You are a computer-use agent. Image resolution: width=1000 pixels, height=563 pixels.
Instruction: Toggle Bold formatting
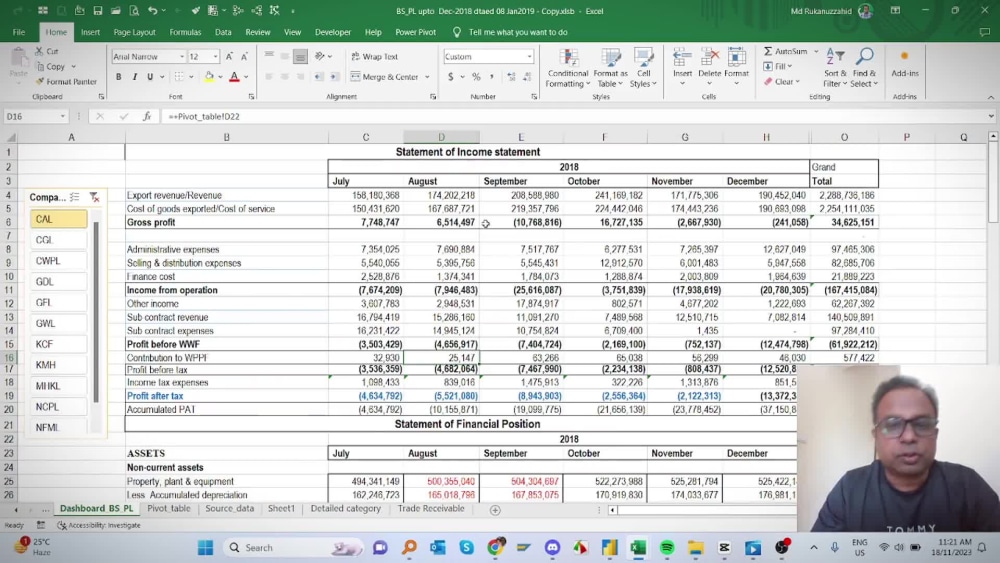click(119, 77)
